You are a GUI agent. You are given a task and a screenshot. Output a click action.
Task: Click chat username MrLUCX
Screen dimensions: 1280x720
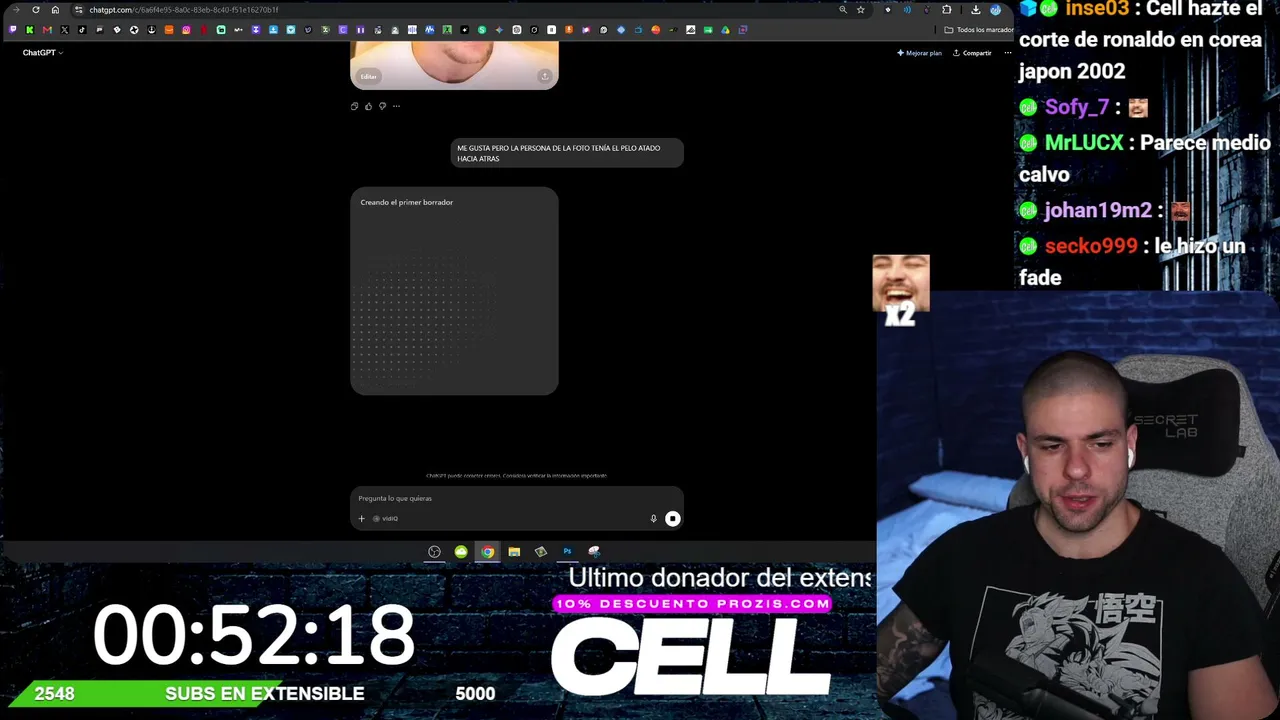(x=1084, y=143)
